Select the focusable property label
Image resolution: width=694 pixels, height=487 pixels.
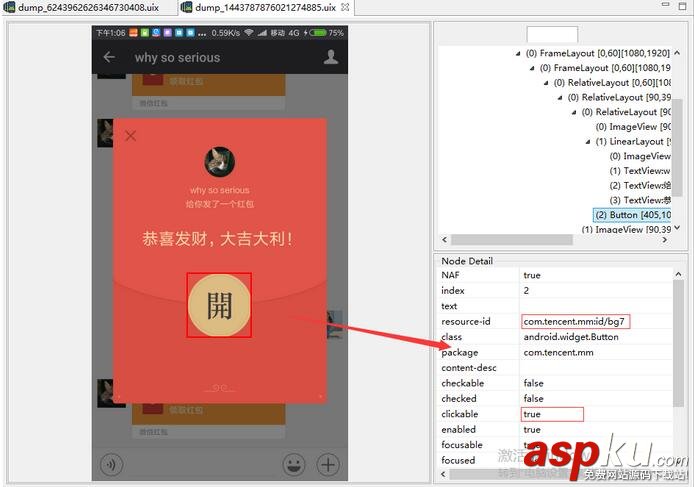462,444
